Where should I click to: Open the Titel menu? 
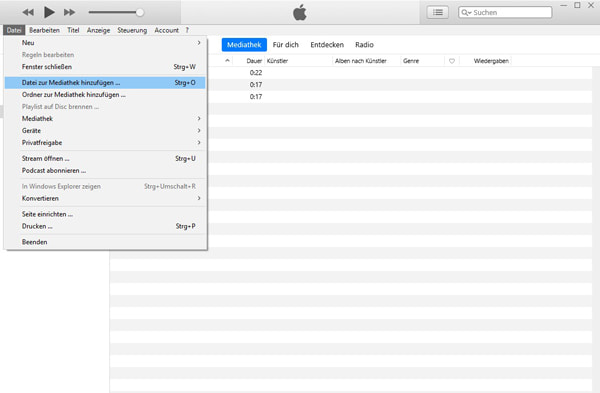pyautogui.click(x=73, y=30)
